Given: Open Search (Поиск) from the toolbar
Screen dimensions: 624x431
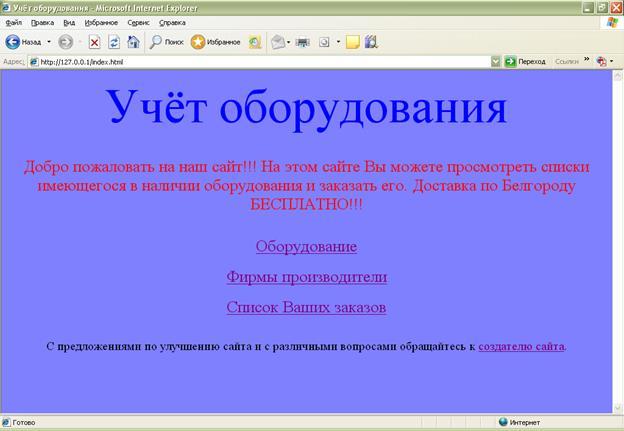Looking at the screenshot, I should point(166,42).
